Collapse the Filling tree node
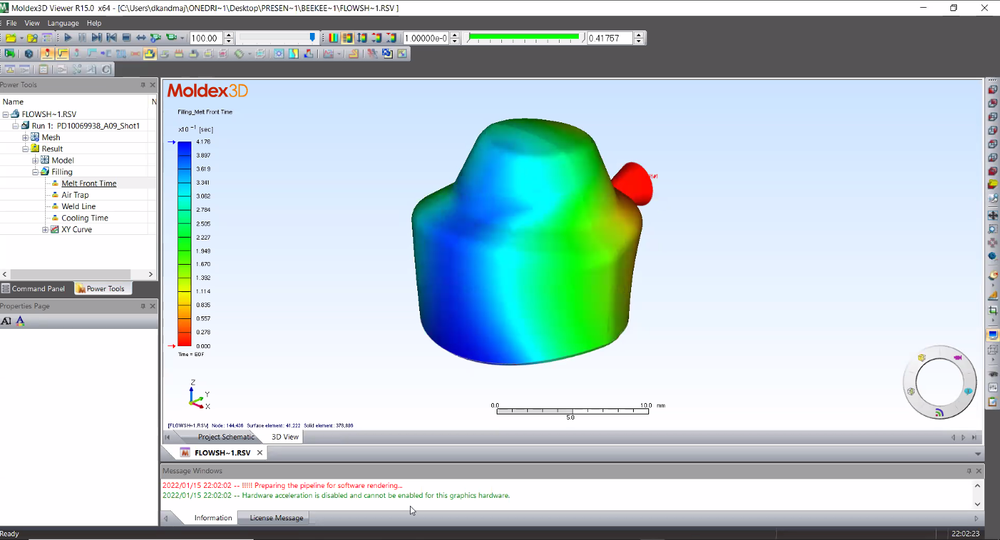Image resolution: width=1000 pixels, height=540 pixels. [35, 171]
